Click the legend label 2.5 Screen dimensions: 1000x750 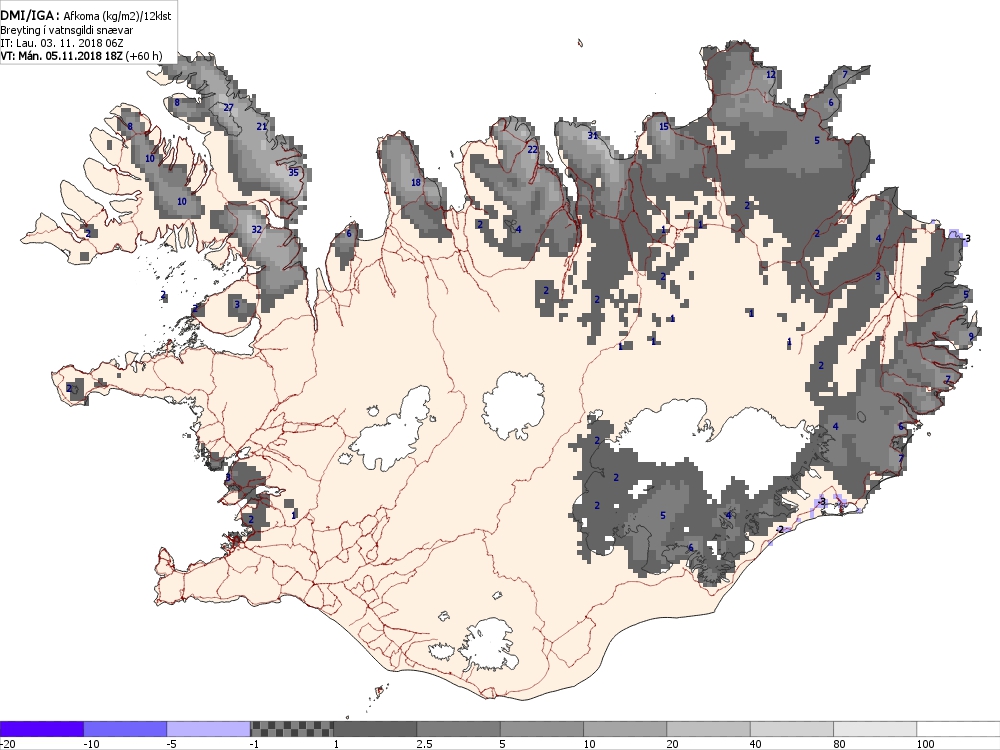pos(424,744)
